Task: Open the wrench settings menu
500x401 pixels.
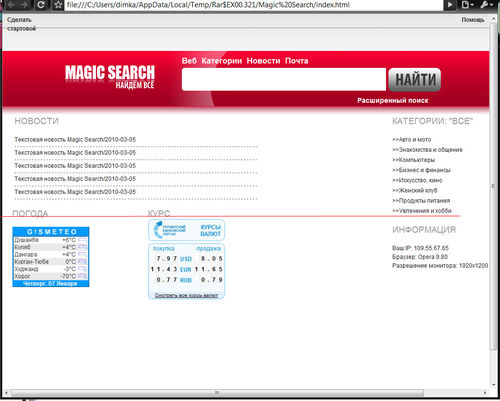Action: tap(487, 5)
